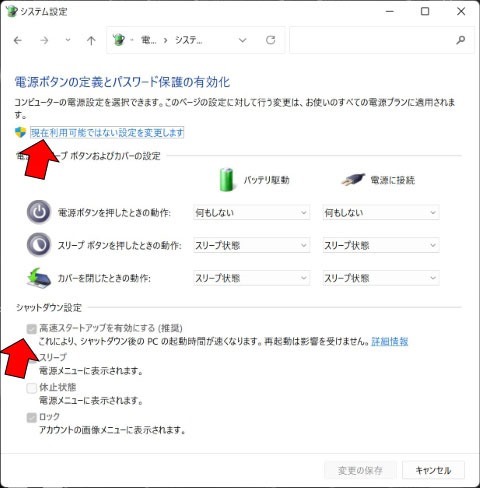Go back with the back arrow
Image resolution: width=480 pixels, height=488 pixels.
[x=18, y=41]
